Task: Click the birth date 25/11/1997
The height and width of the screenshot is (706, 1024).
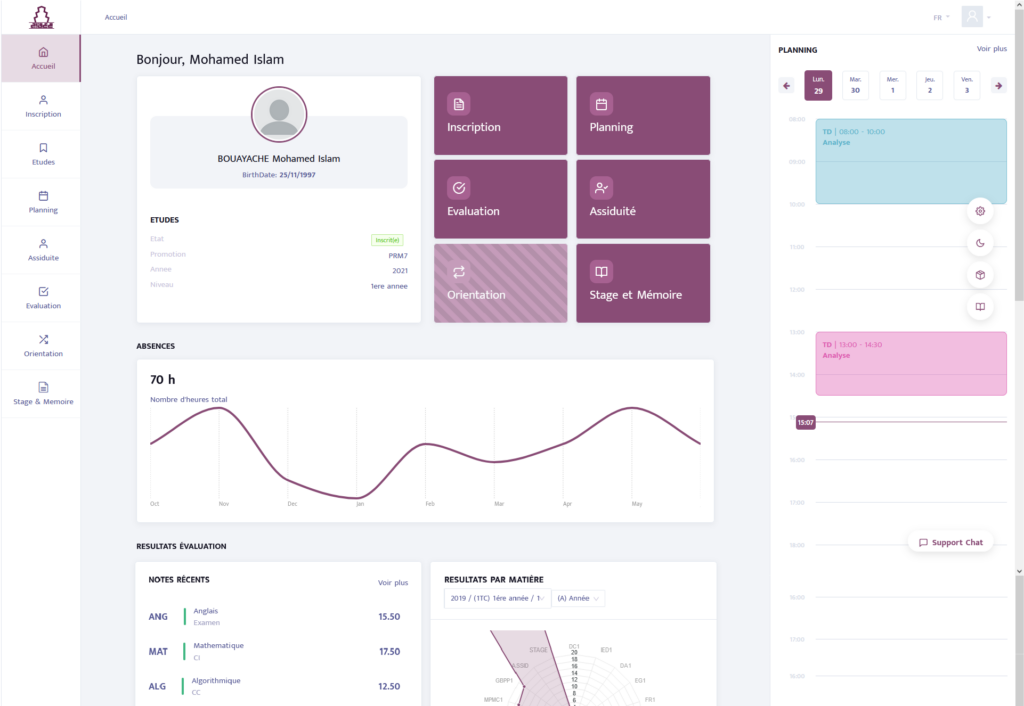Action: pos(297,175)
